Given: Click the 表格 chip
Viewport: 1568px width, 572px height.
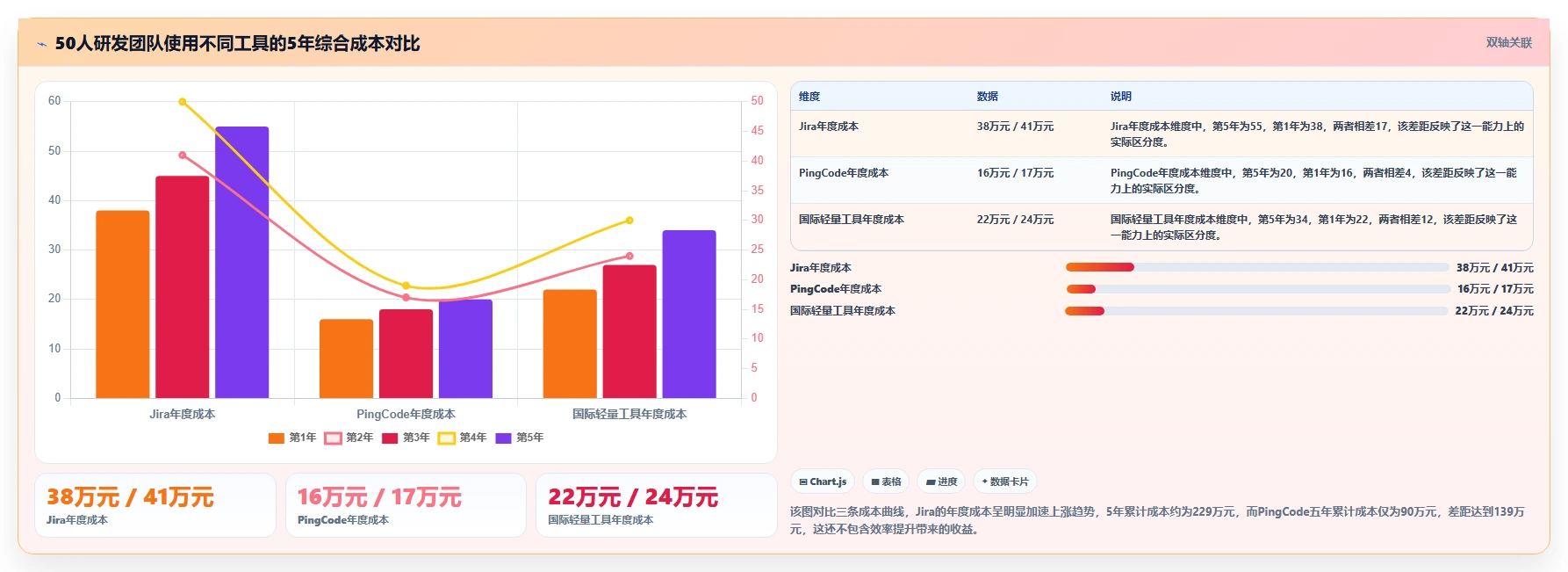Looking at the screenshot, I should click(886, 481).
